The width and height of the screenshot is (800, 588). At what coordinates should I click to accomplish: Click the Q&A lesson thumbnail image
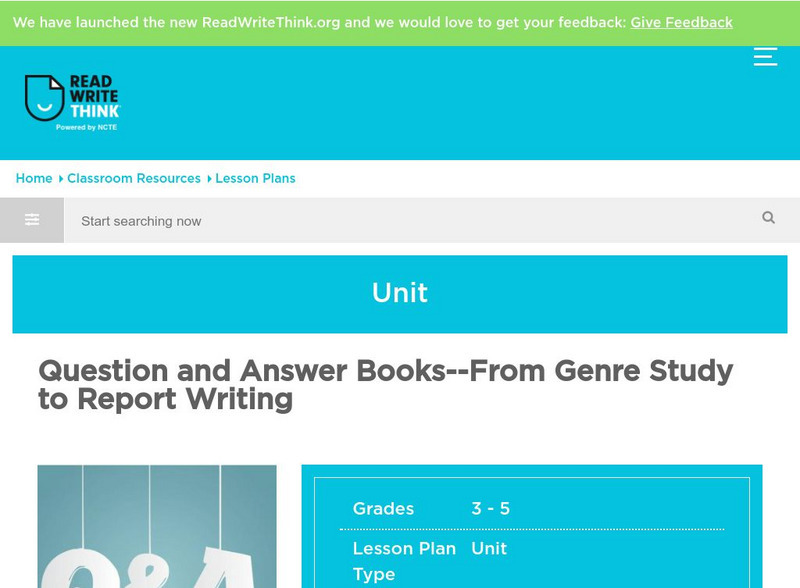point(157,526)
